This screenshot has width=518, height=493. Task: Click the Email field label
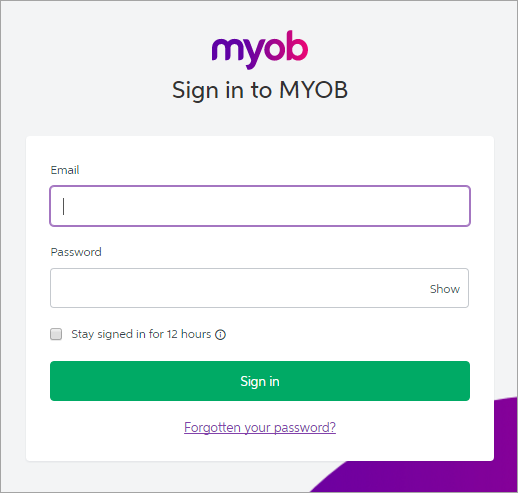pyautogui.click(x=65, y=170)
